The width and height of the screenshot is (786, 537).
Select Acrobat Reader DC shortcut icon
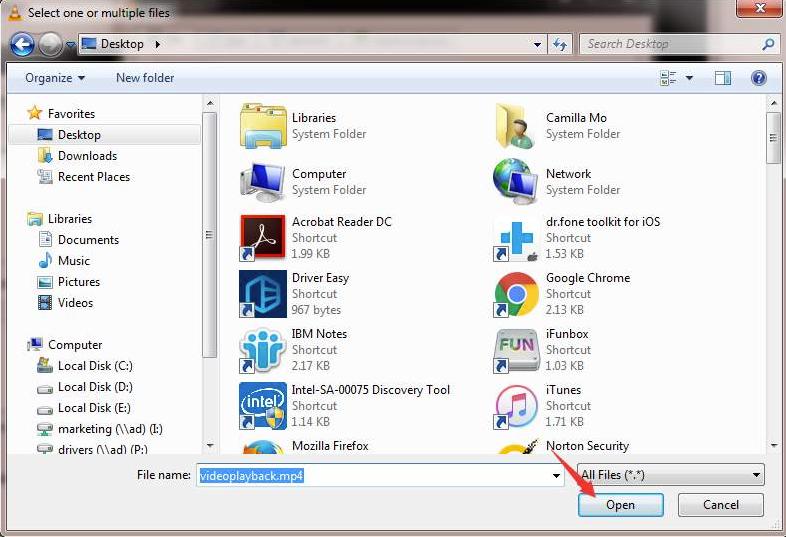pyautogui.click(x=263, y=238)
